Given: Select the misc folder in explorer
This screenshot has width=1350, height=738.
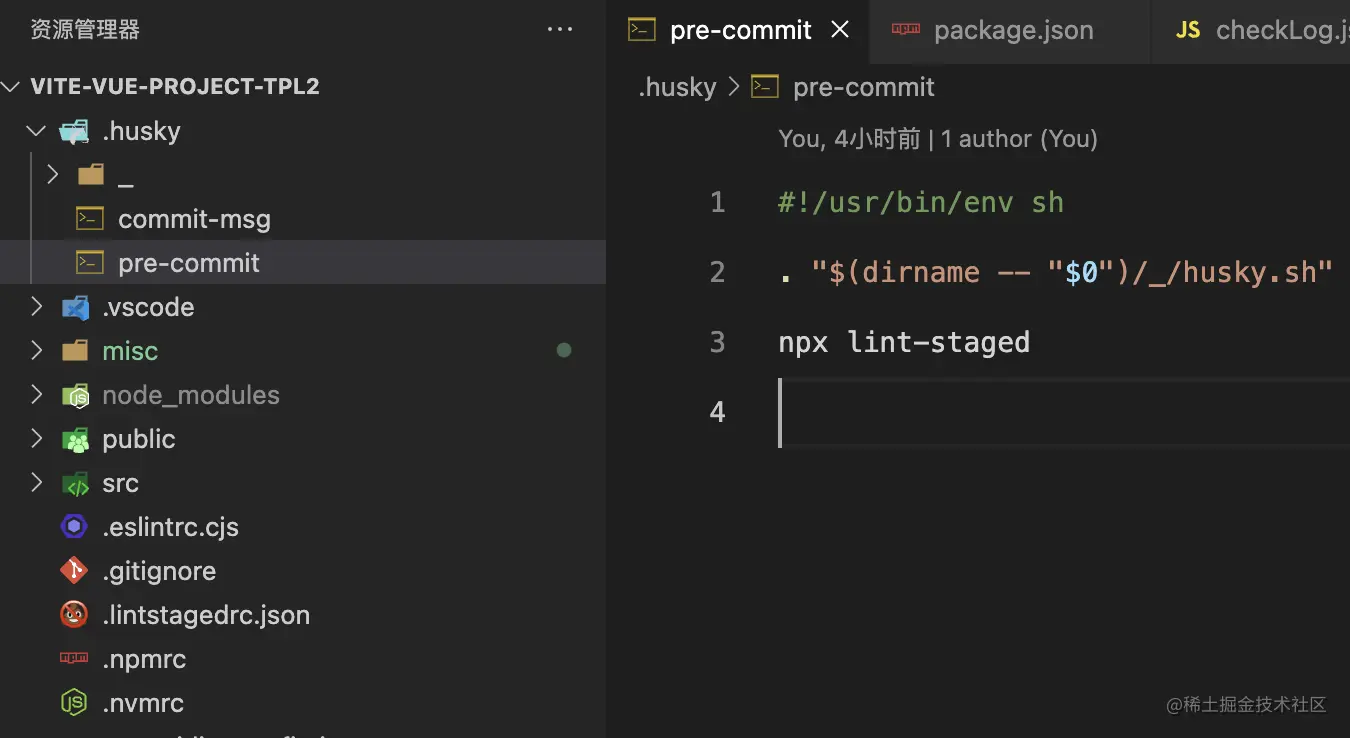Looking at the screenshot, I should click(x=130, y=351).
